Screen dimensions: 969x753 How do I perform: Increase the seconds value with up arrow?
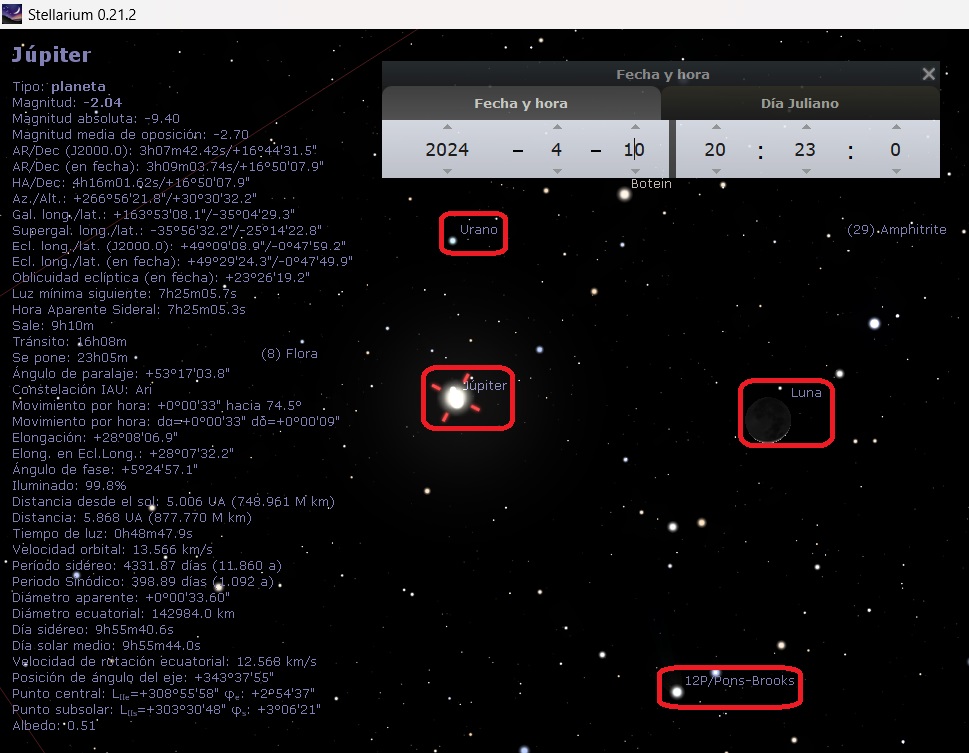point(895,127)
